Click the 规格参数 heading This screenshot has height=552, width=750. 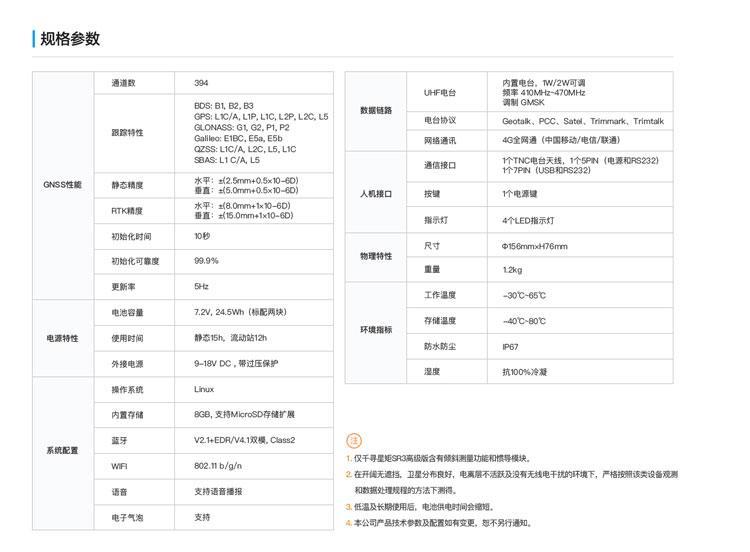(70, 39)
